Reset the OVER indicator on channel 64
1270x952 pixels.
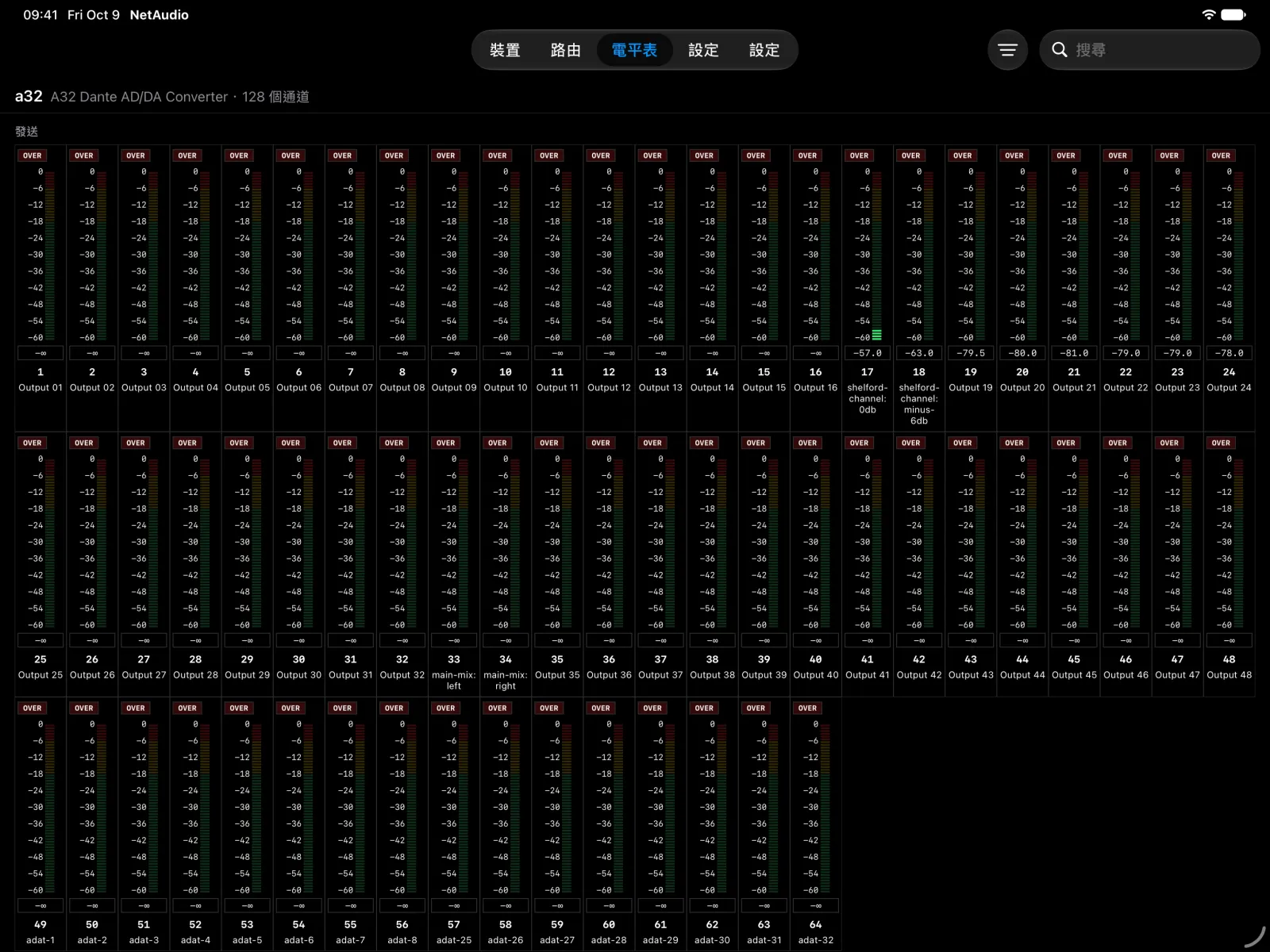(x=808, y=708)
